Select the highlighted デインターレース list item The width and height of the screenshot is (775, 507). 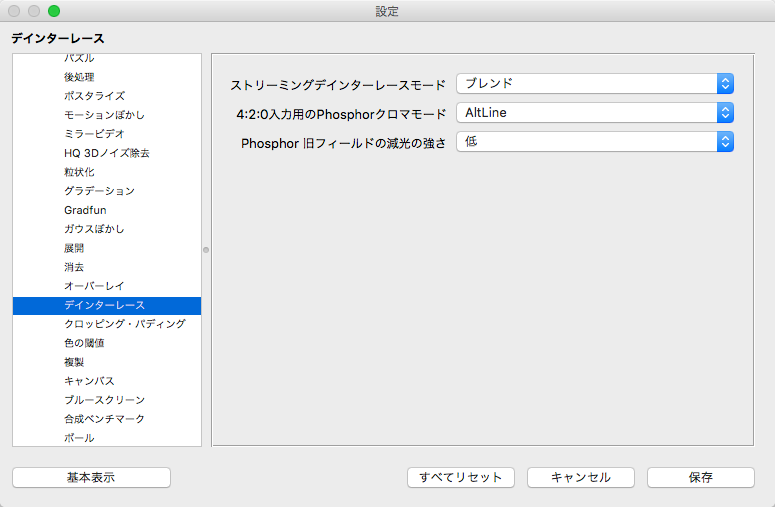[x=107, y=305]
